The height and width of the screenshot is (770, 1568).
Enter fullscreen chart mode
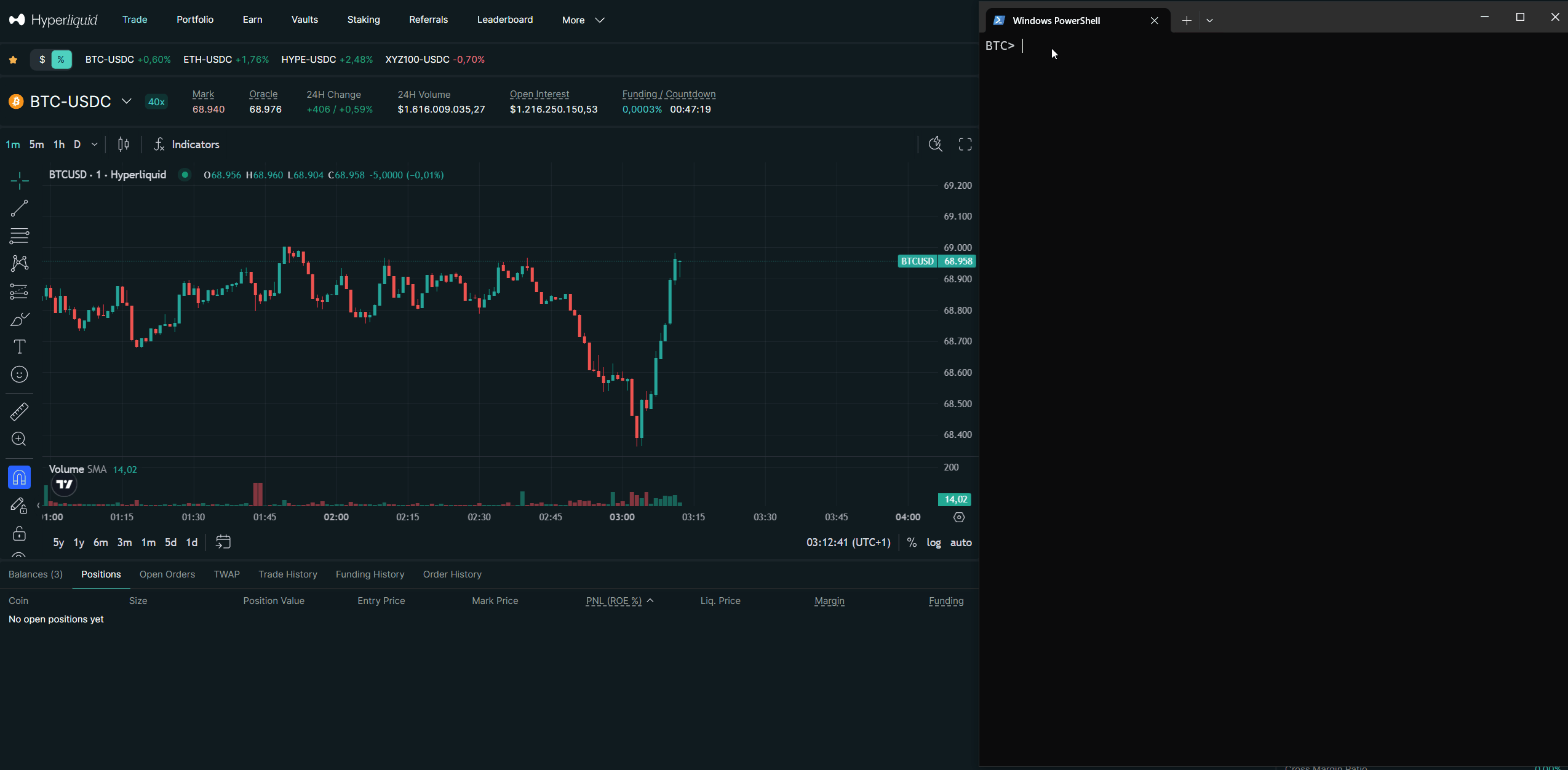[964, 143]
